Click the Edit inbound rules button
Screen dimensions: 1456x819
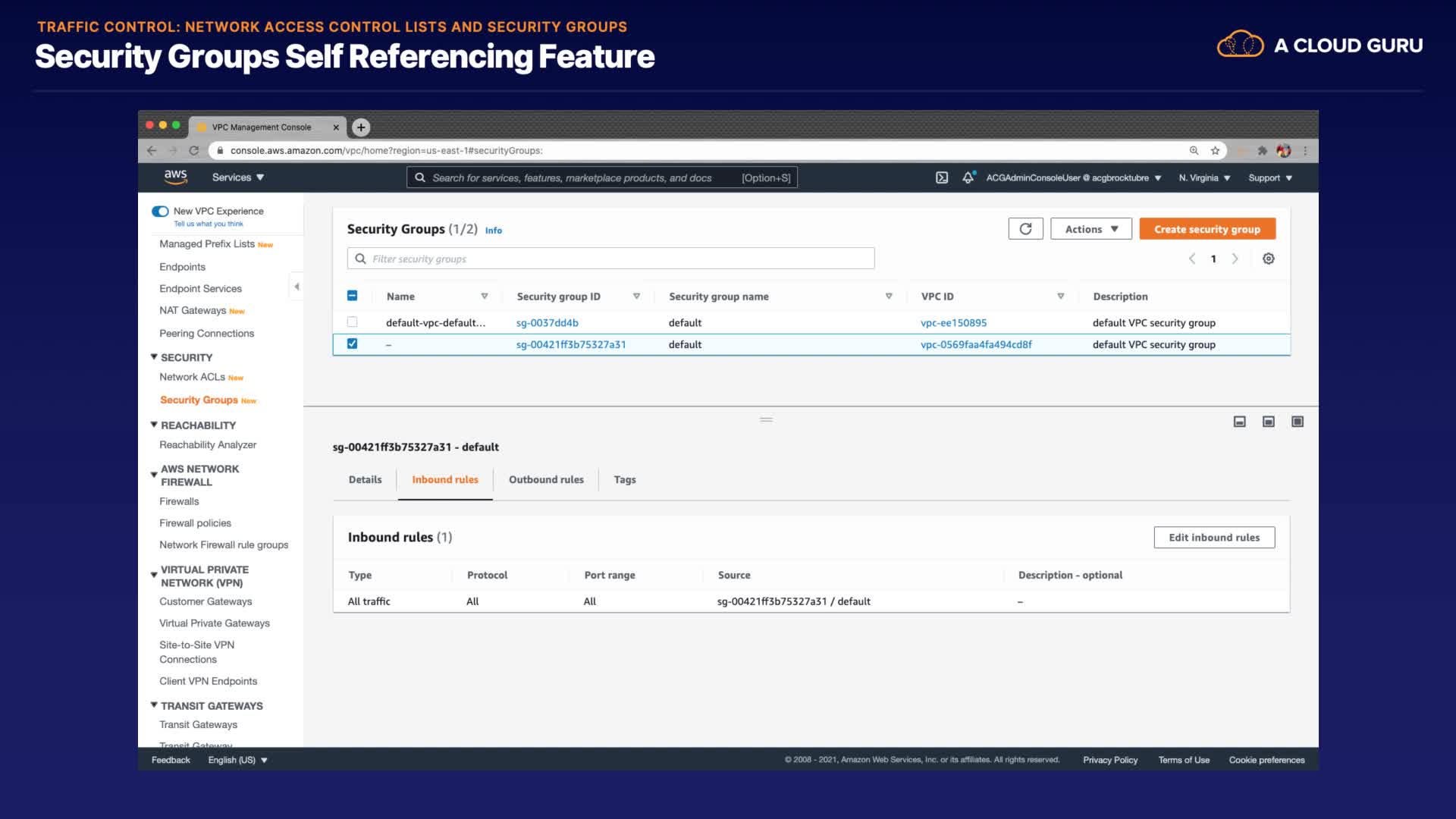pyautogui.click(x=1213, y=538)
